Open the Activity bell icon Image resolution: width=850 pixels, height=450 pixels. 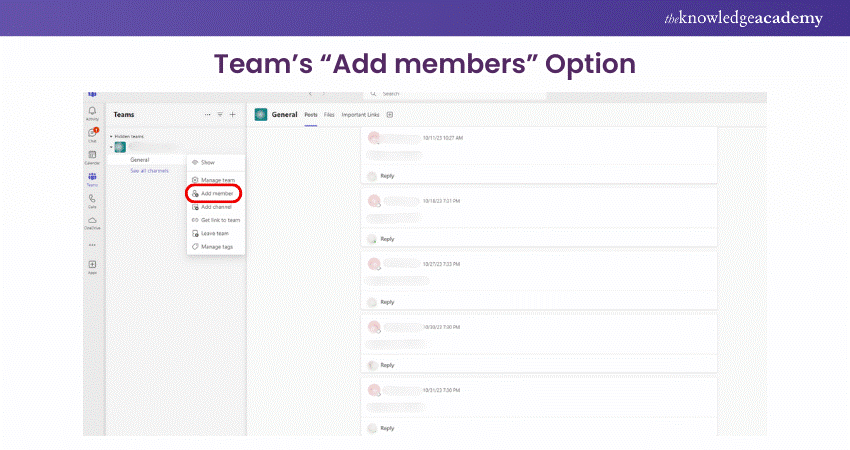click(92, 111)
